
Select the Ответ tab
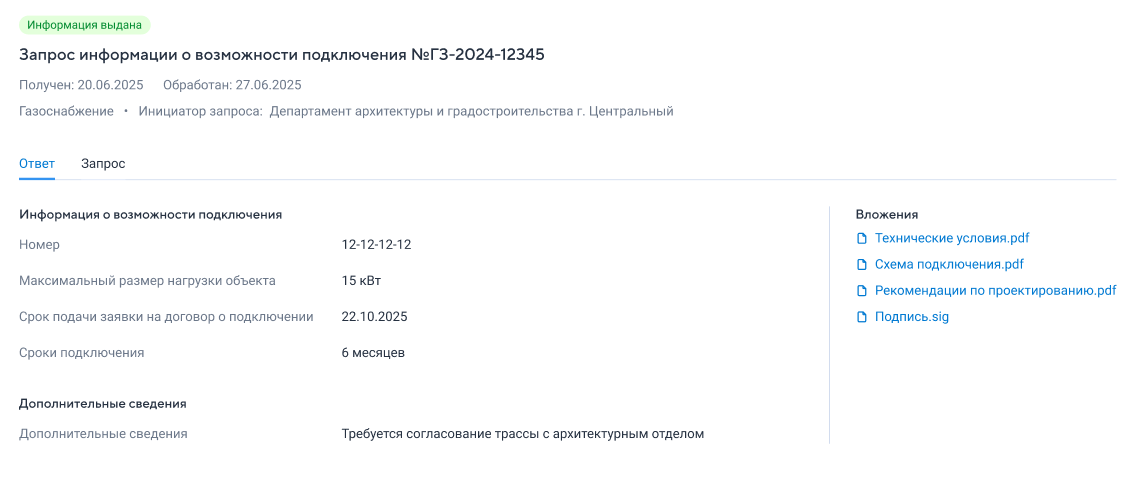(x=37, y=164)
